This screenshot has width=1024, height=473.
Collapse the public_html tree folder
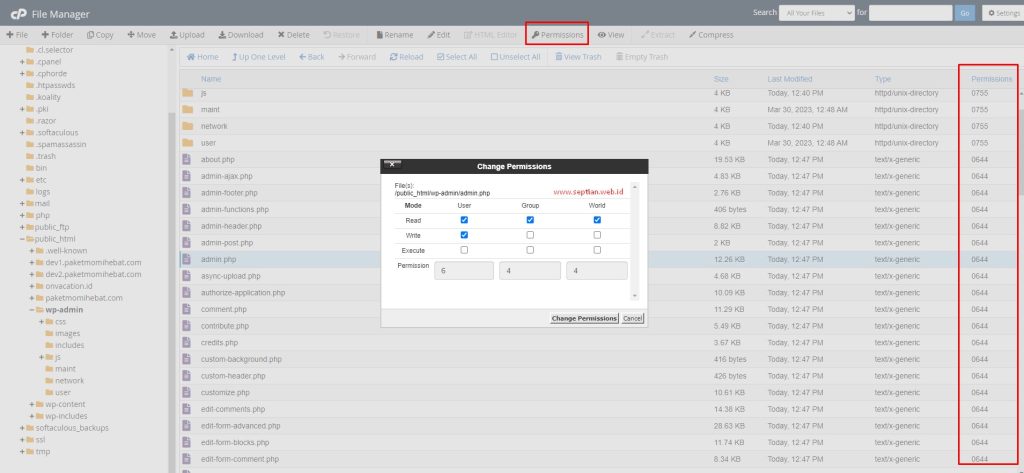22,239
